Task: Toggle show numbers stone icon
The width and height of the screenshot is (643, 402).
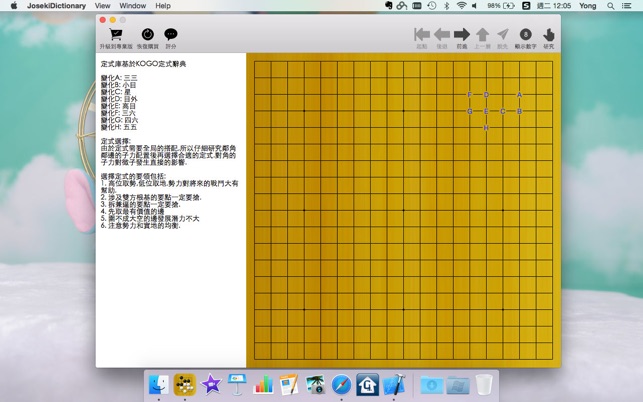Action: [525, 34]
